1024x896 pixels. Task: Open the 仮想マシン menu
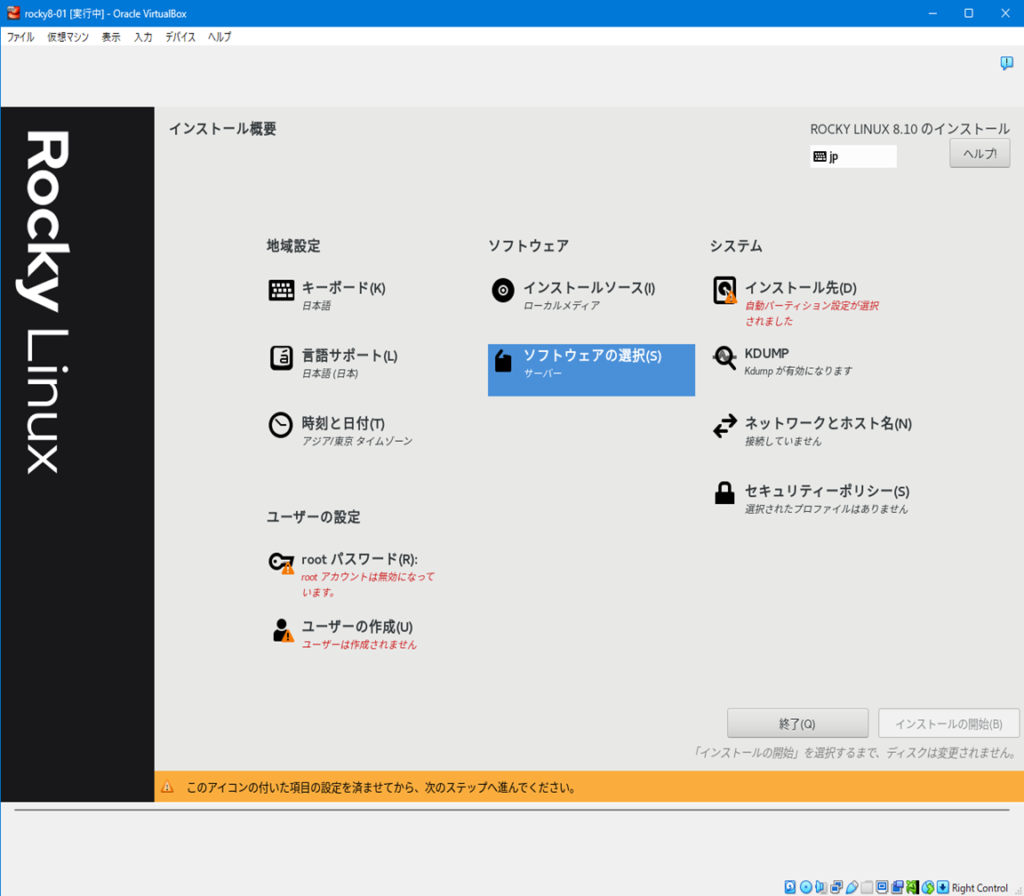[x=68, y=37]
